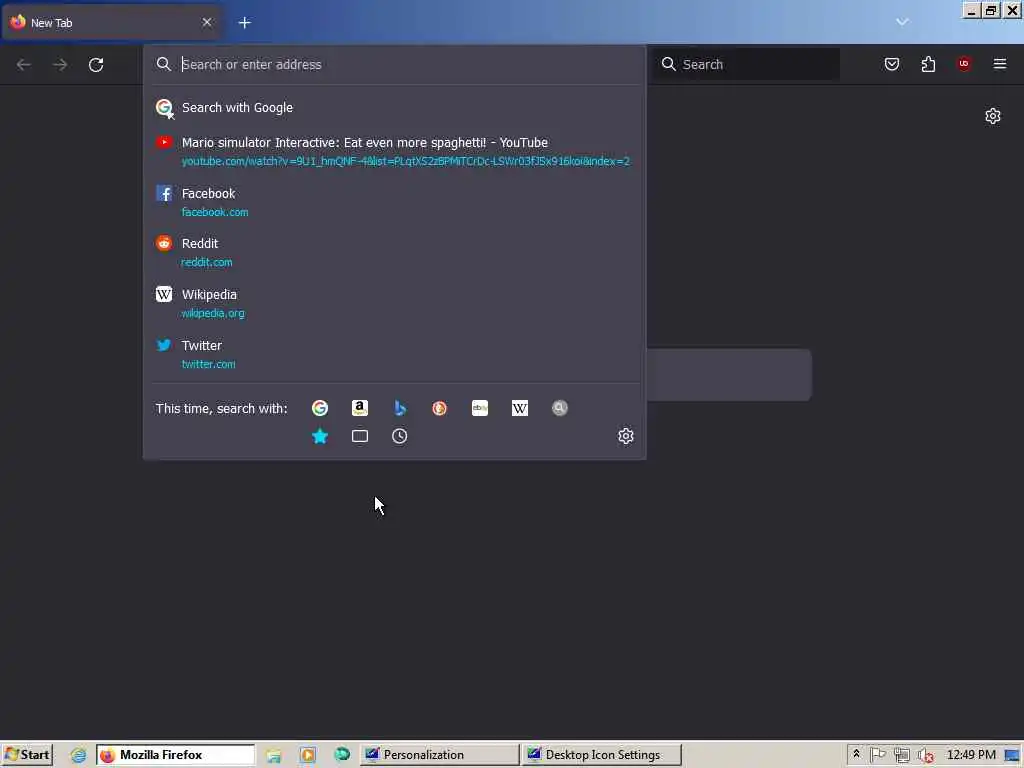Screen dimensions: 1024x768
Task: Search this time with Bing icon
Action: click(400, 408)
